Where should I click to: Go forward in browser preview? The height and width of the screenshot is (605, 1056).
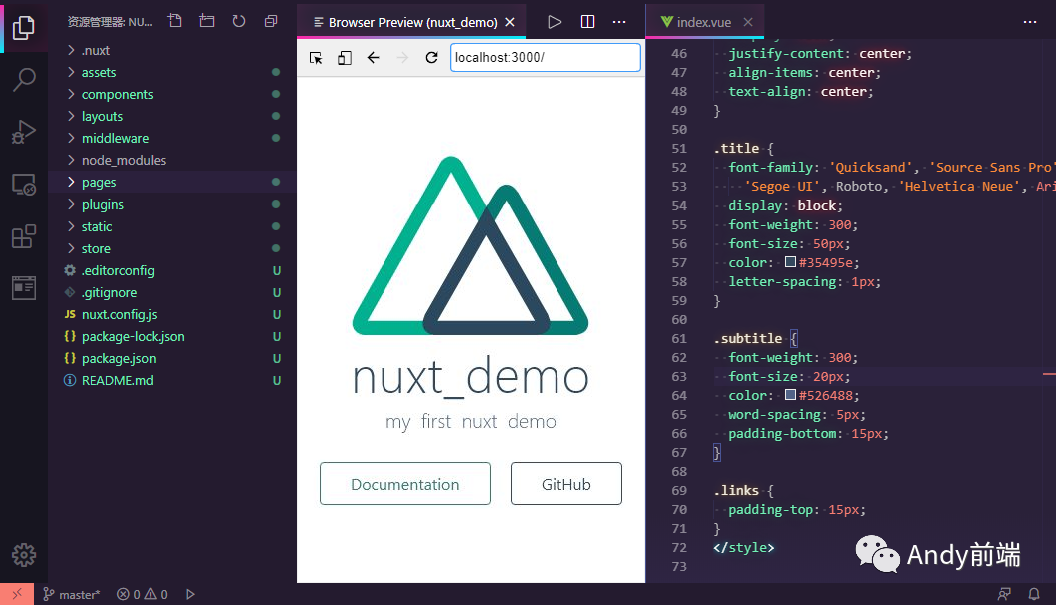403,58
